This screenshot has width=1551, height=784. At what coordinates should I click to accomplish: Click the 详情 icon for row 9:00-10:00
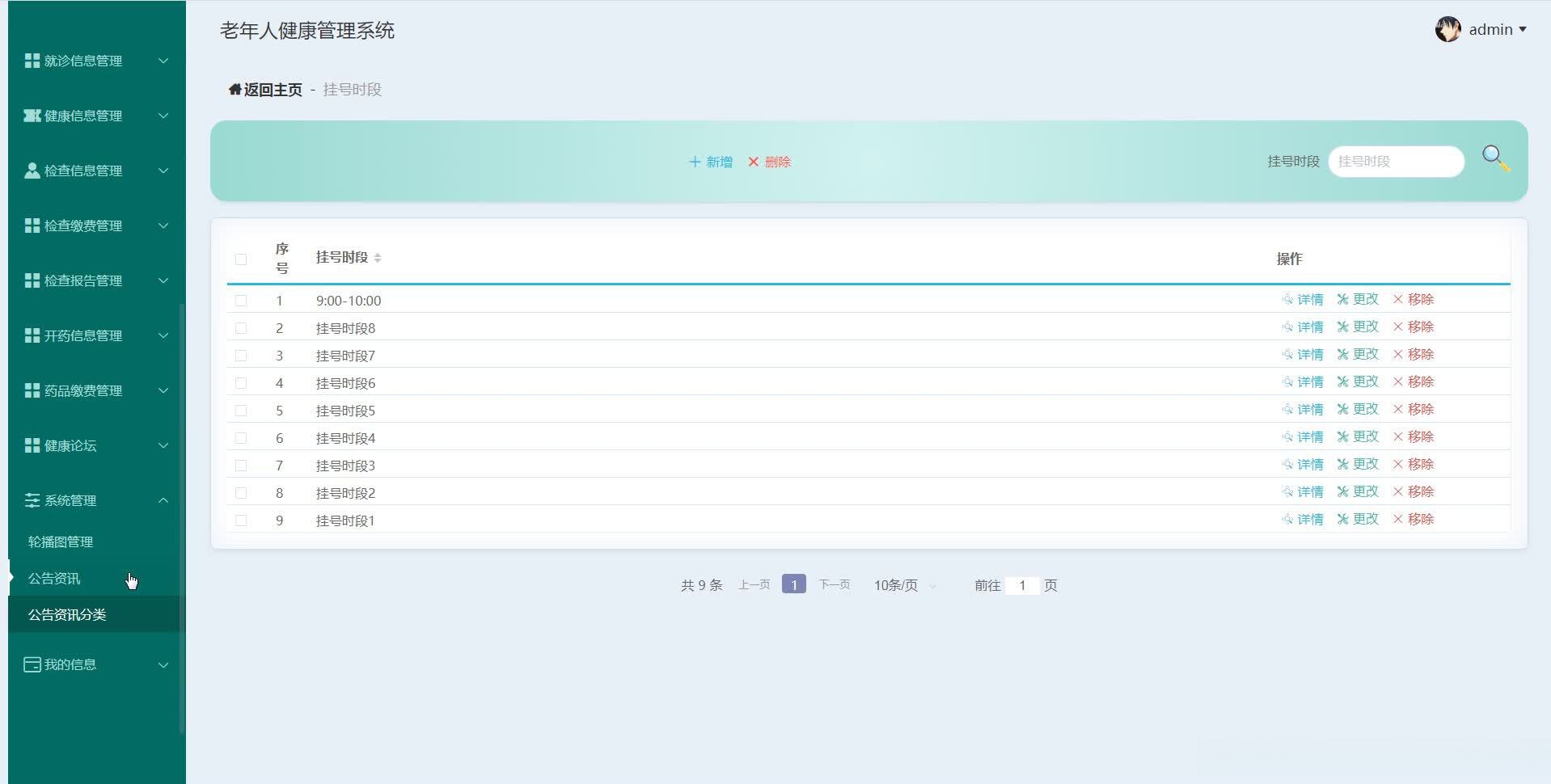[x=1287, y=299]
